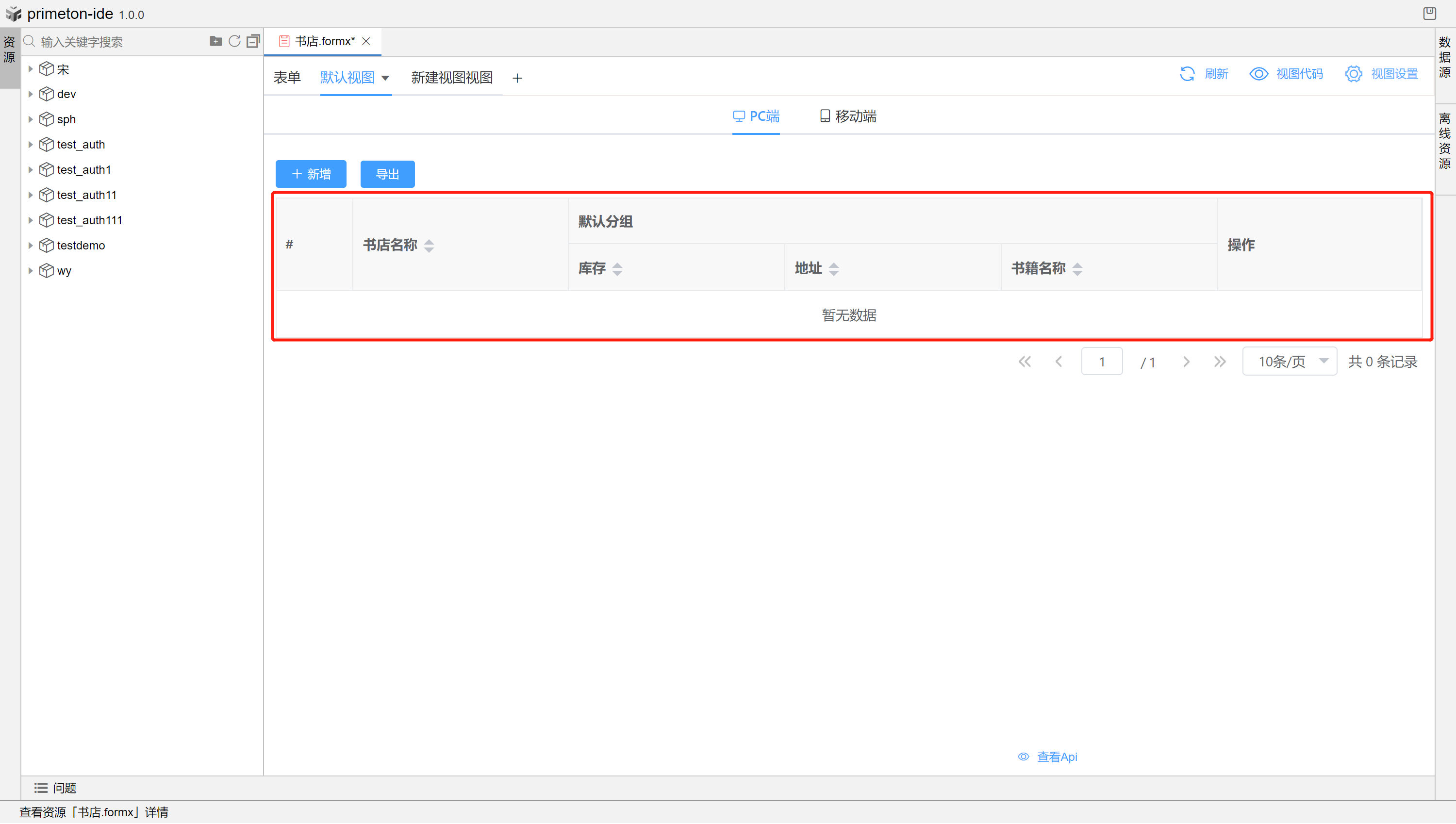Expand the test_auth11 tree node
This screenshot has width=1456, height=824.
point(30,195)
